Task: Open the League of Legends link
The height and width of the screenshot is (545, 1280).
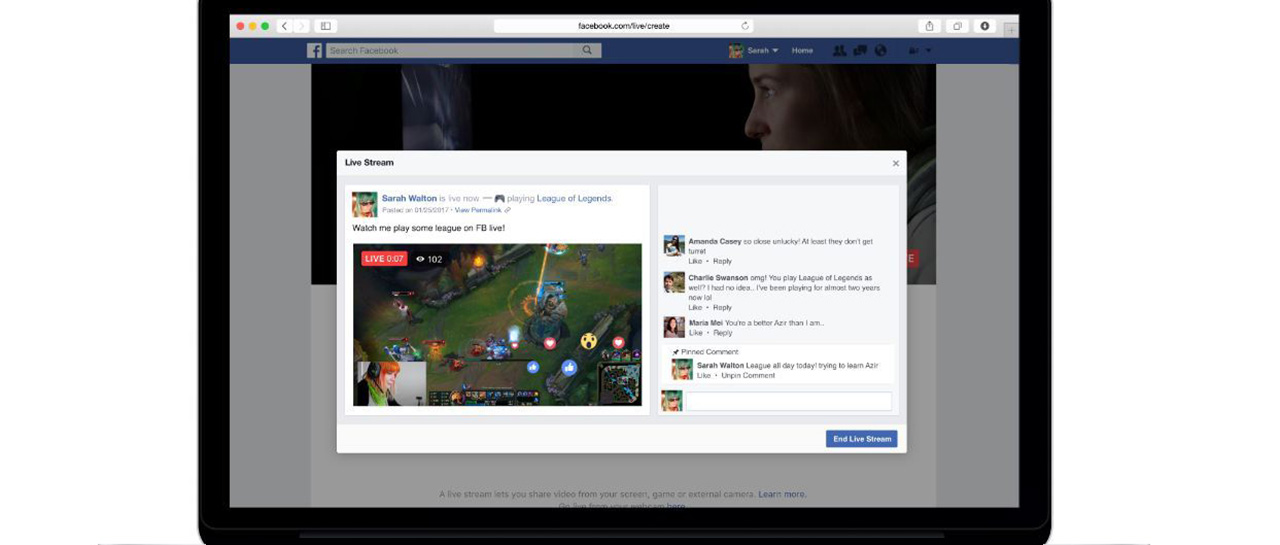Action: (x=574, y=198)
